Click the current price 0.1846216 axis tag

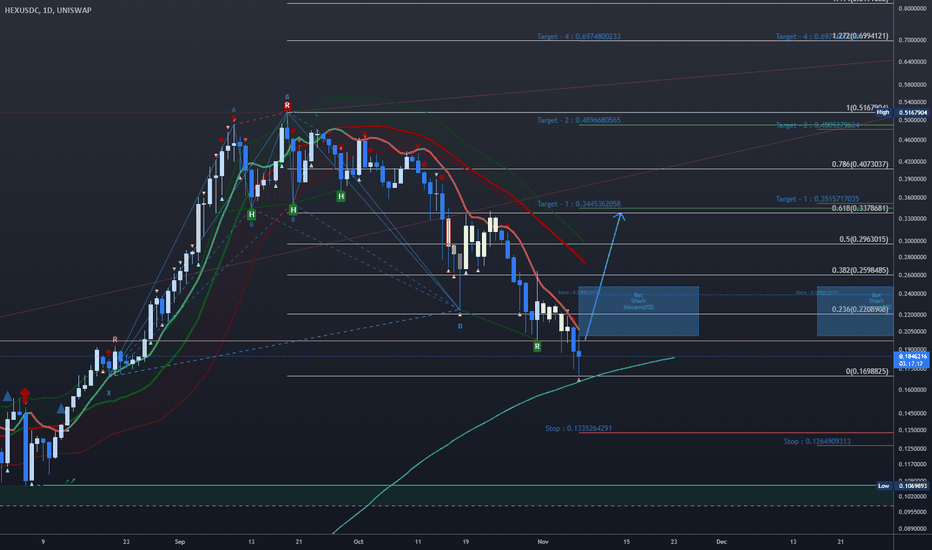pos(911,360)
